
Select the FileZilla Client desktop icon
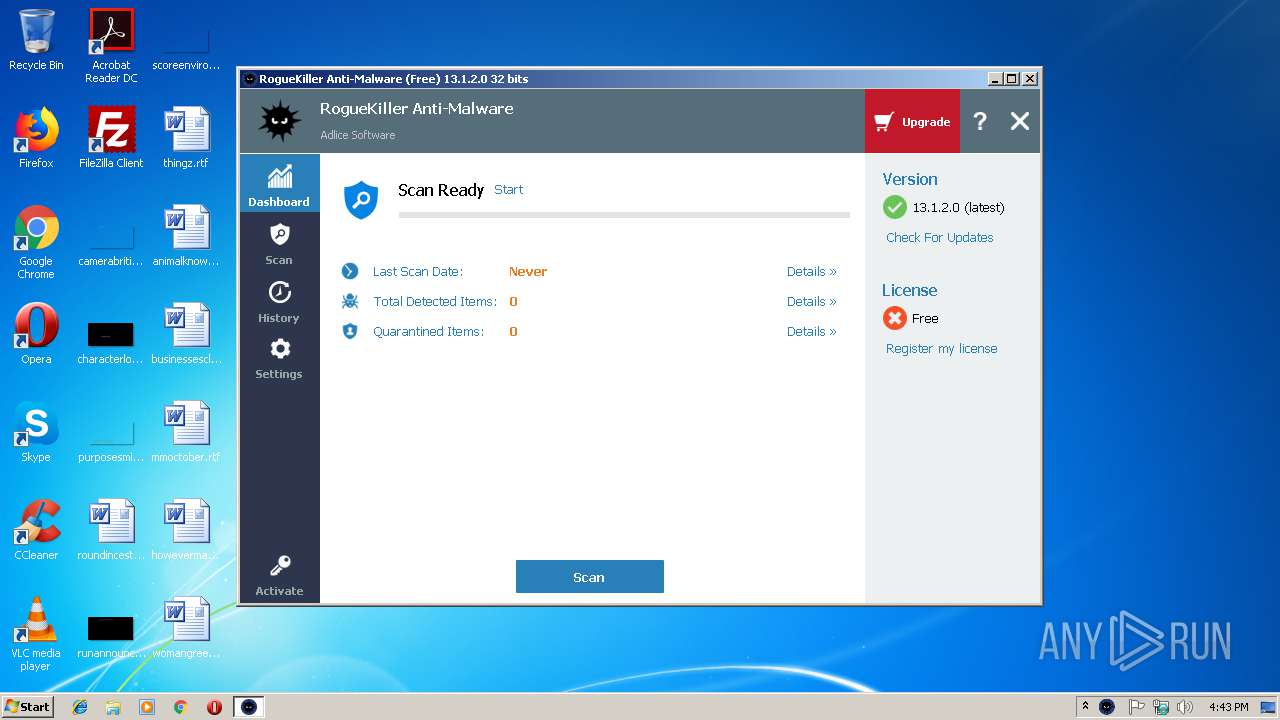click(x=111, y=138)
